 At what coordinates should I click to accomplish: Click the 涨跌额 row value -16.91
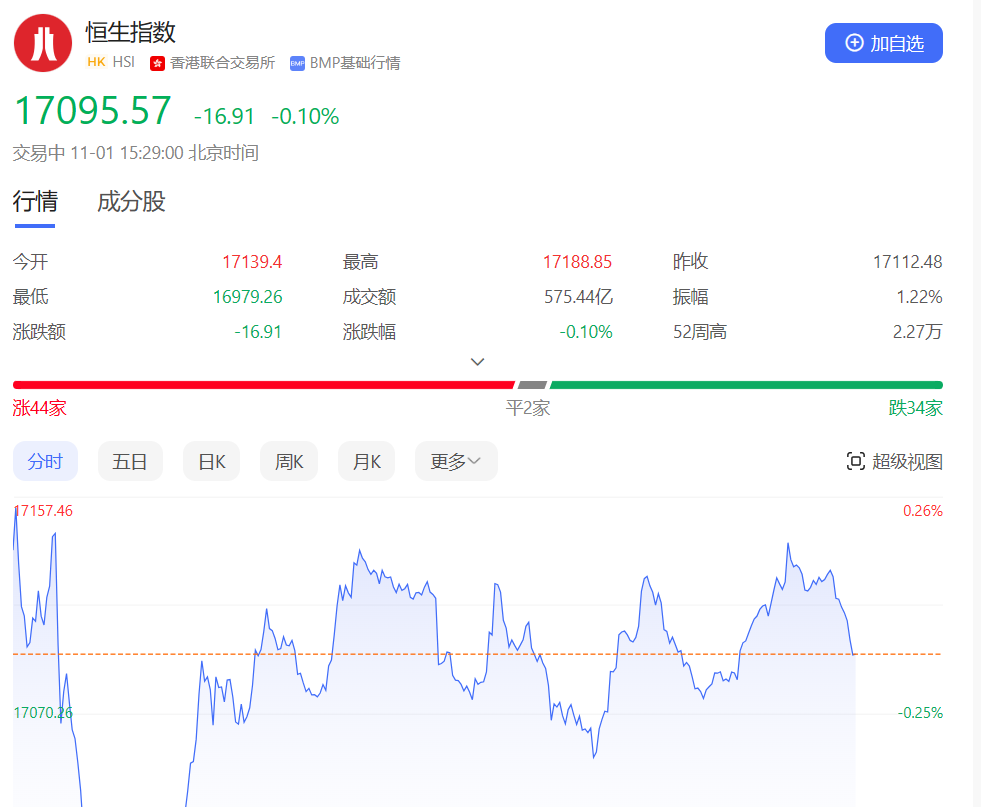[258, 332]
